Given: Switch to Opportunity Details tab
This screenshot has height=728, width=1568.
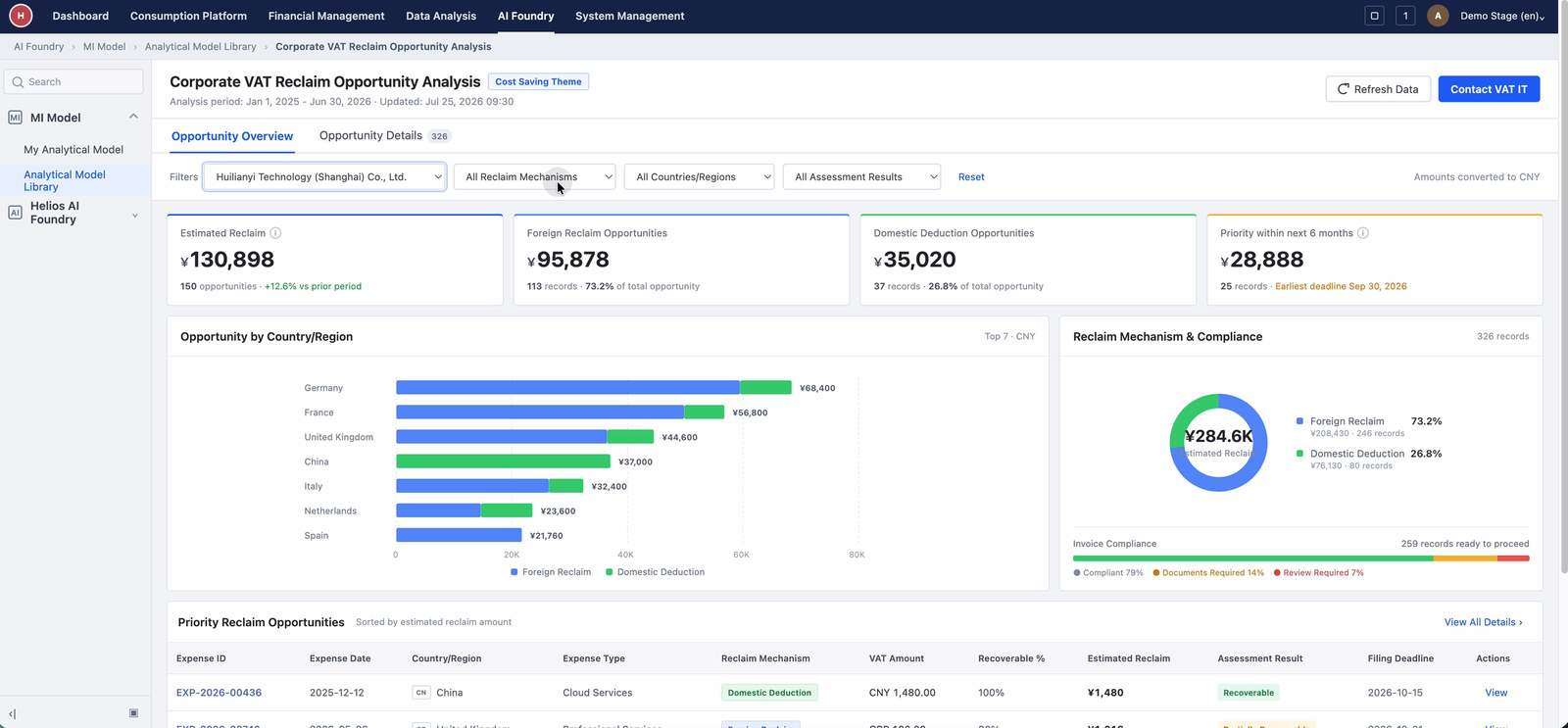Looking at the screenshot, I should (x=384, y=136).
